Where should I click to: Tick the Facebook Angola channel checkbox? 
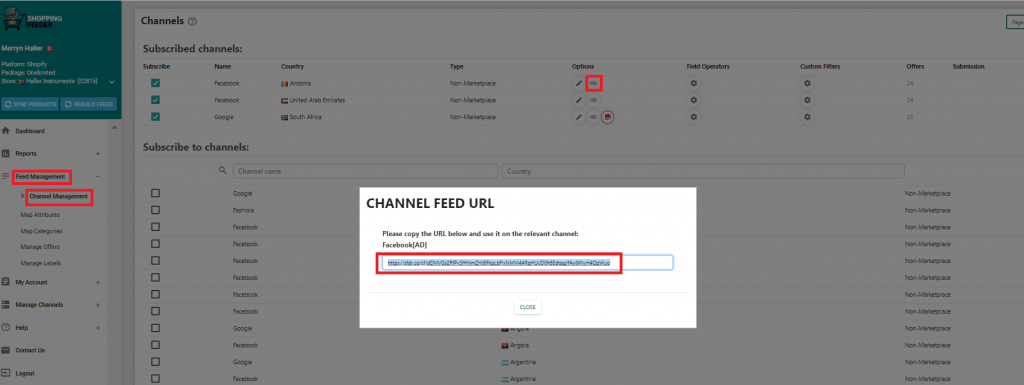coord(155,345)
